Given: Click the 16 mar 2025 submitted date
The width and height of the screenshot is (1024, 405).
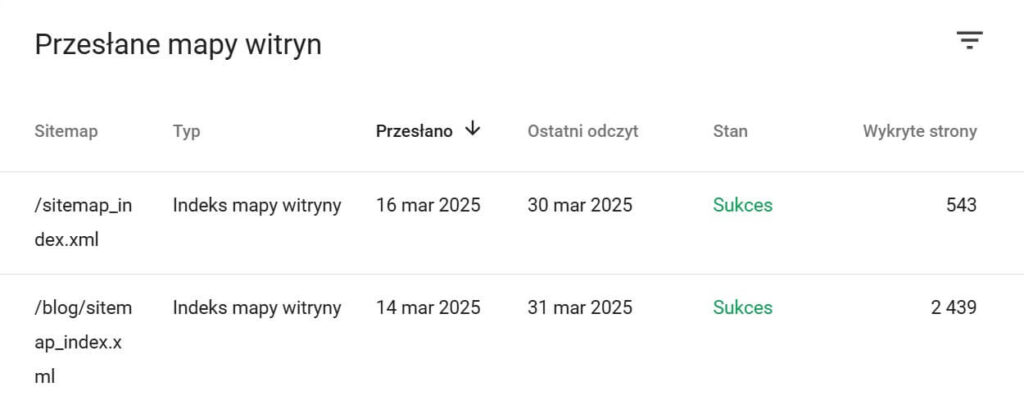Looking at the screenshot, I should 428,205.
